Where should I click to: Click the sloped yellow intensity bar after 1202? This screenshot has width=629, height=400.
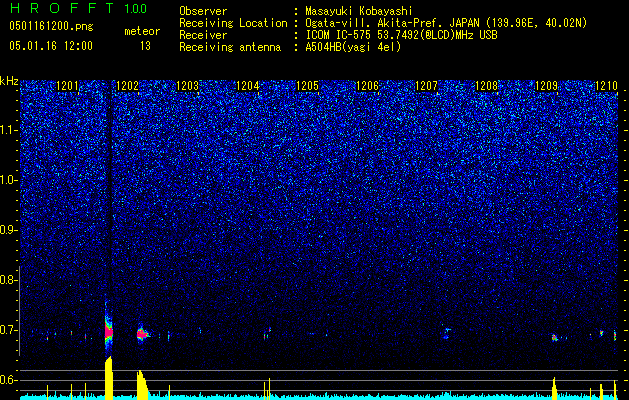point(142,385)
